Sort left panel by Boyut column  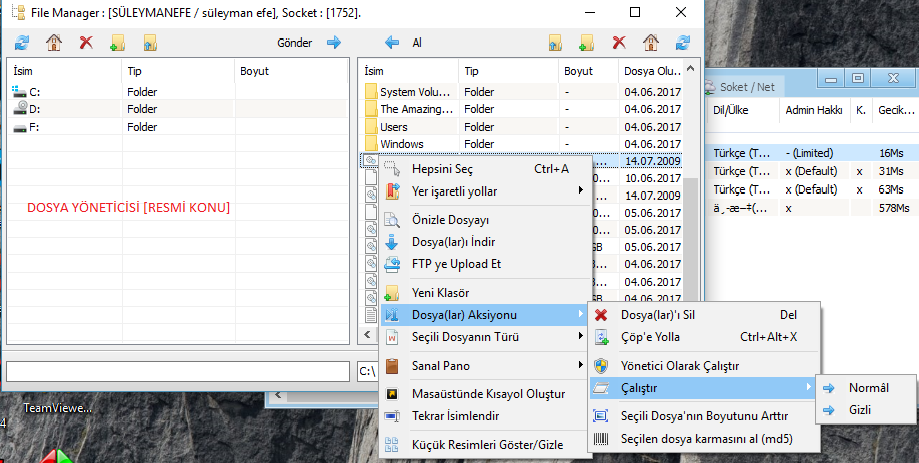(291, 71)
